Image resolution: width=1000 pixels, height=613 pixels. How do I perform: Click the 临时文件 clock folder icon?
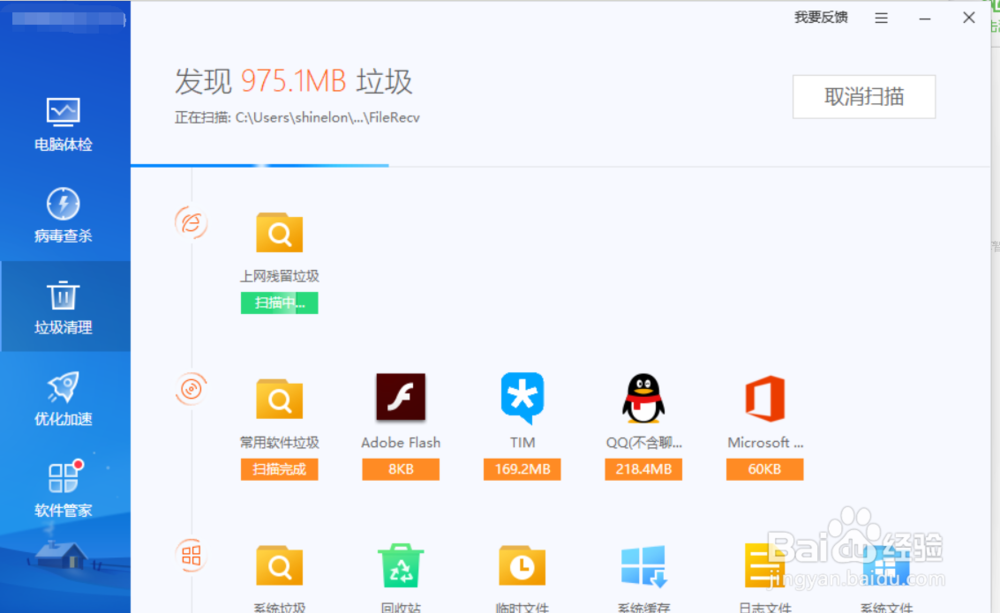(x=522, y=565)
